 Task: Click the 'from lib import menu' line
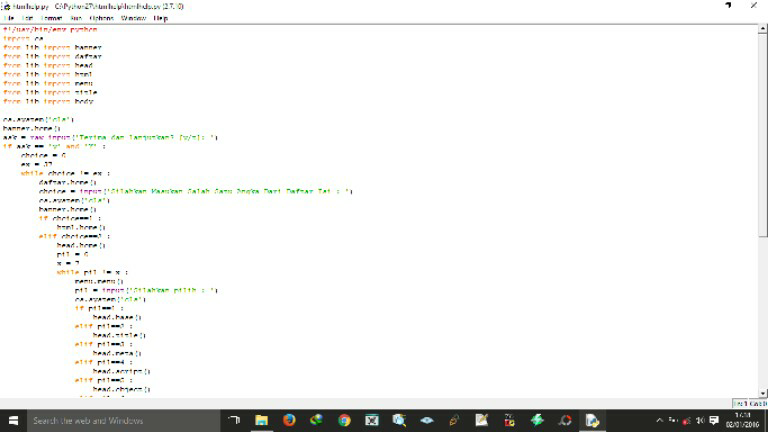coord(48,83)
